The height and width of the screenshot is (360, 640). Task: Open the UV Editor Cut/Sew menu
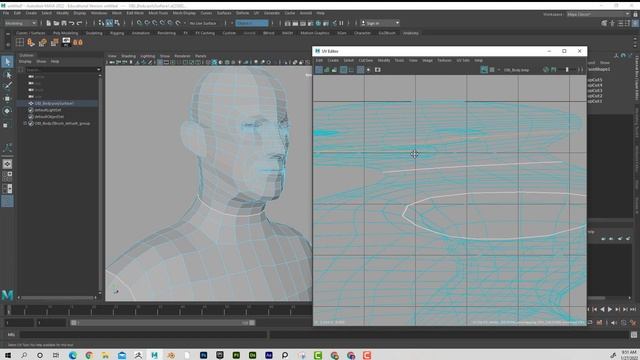366,60
